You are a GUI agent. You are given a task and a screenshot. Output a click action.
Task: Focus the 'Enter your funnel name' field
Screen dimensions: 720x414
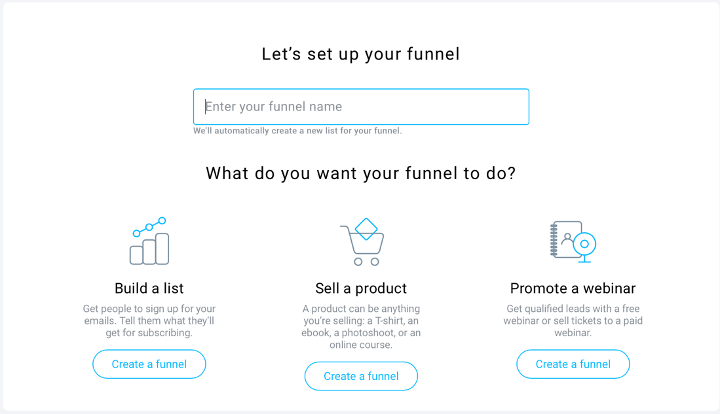tap(361, 106)
